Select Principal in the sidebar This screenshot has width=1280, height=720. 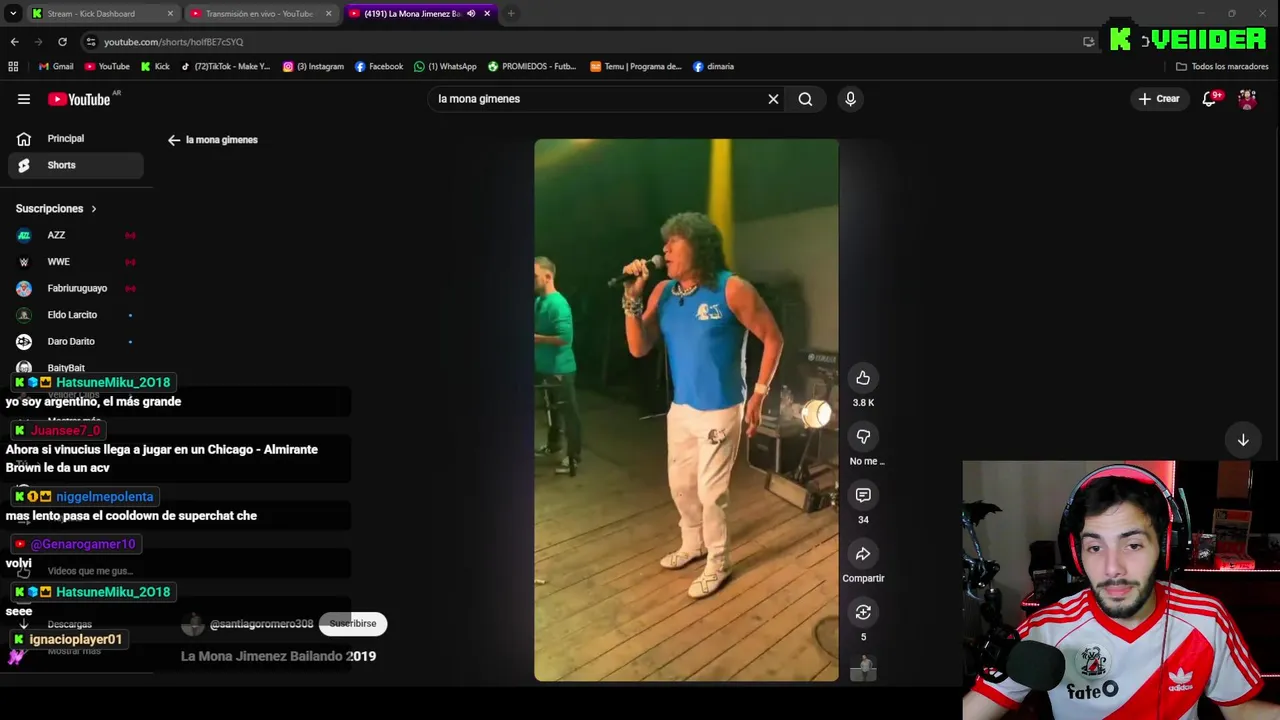[76, 139]
